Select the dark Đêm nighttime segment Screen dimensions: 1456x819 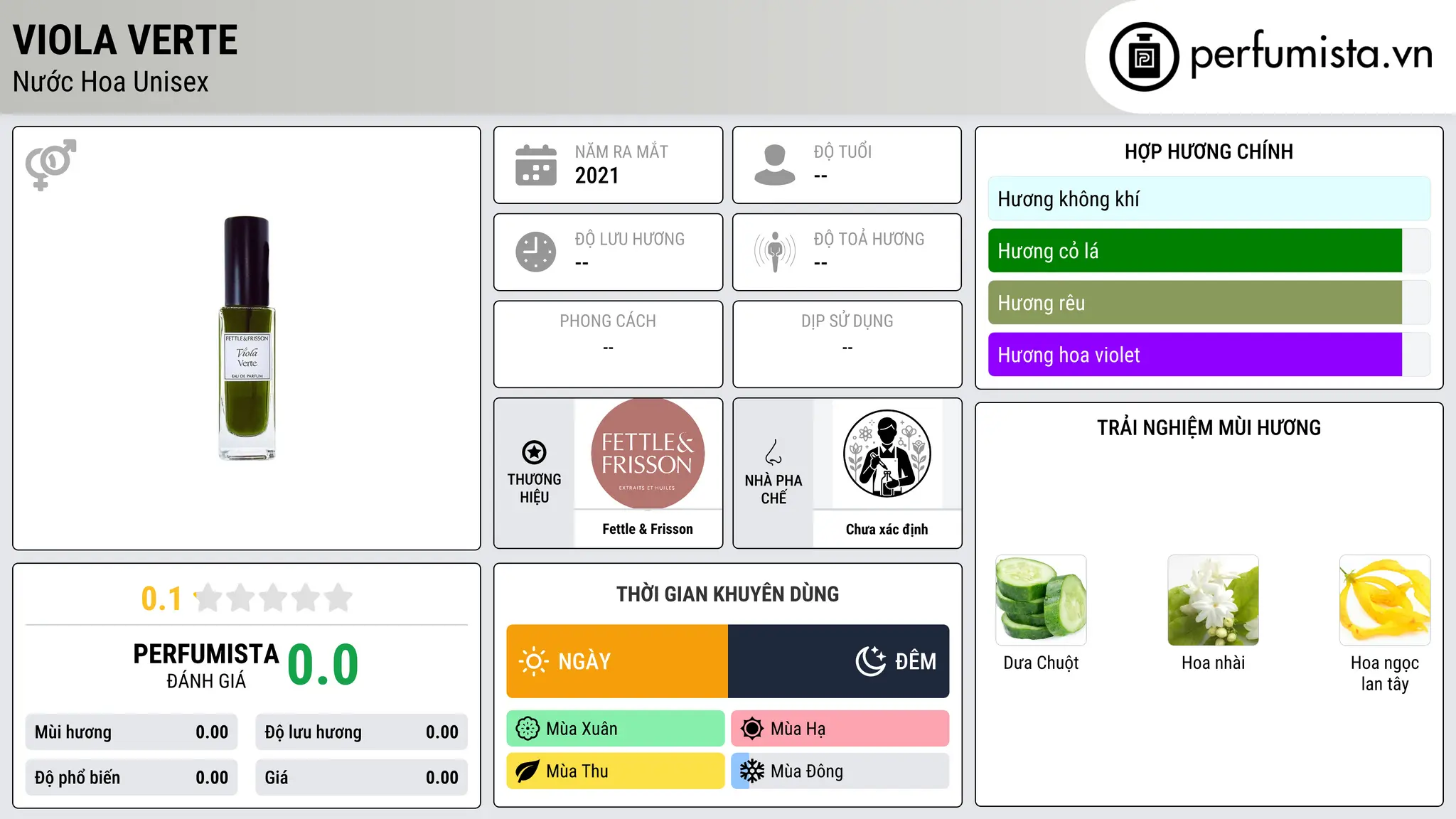point(839,661)
